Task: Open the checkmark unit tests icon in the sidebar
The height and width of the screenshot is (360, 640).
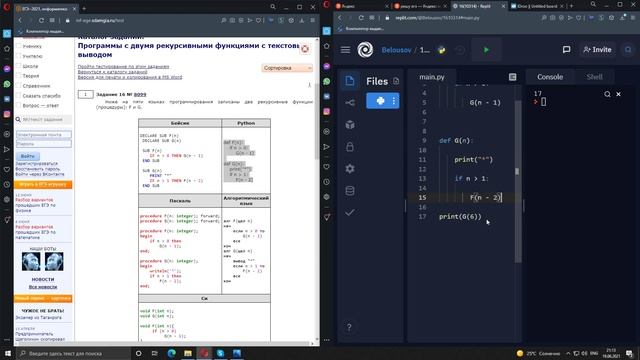Action: point(350,212)
